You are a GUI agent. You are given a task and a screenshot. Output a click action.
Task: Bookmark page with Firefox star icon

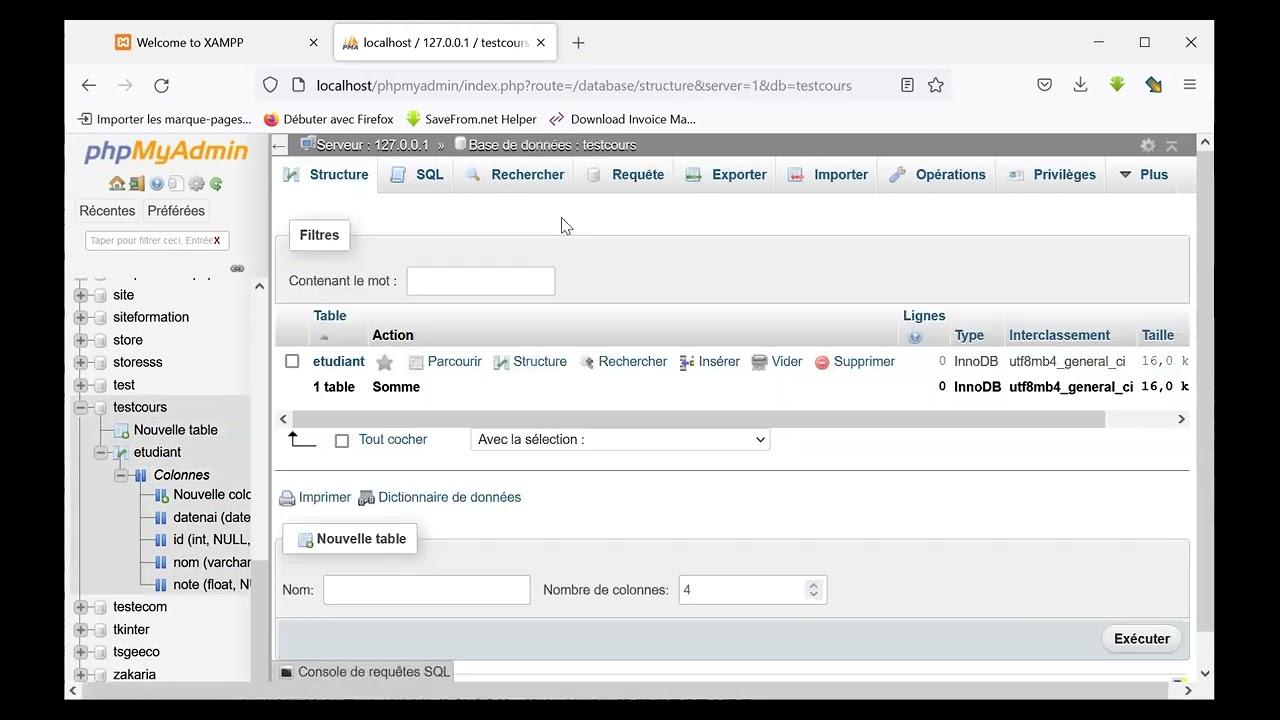tap(936, 85)
